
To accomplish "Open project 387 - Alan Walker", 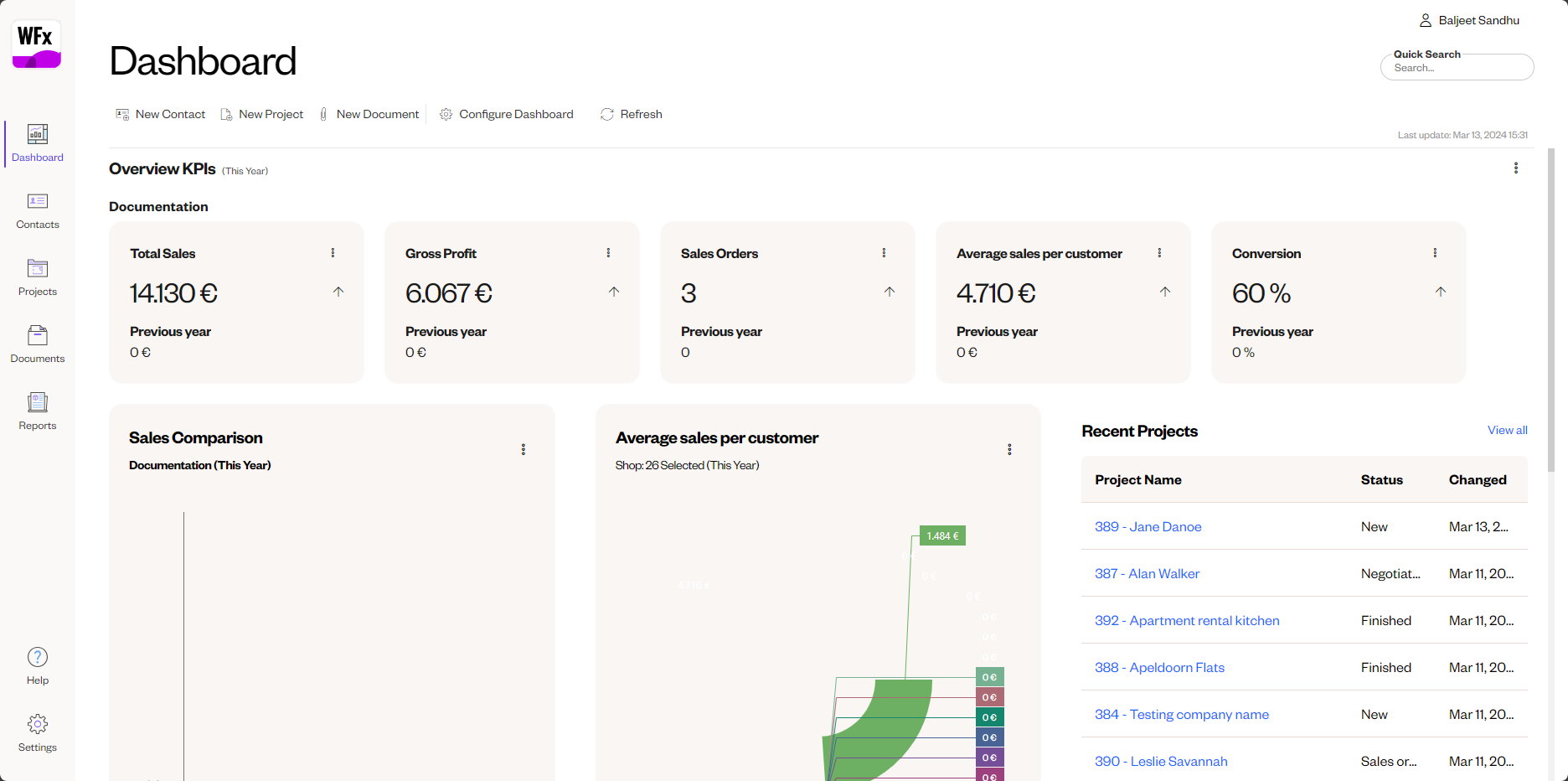I will pos(1148,573).
